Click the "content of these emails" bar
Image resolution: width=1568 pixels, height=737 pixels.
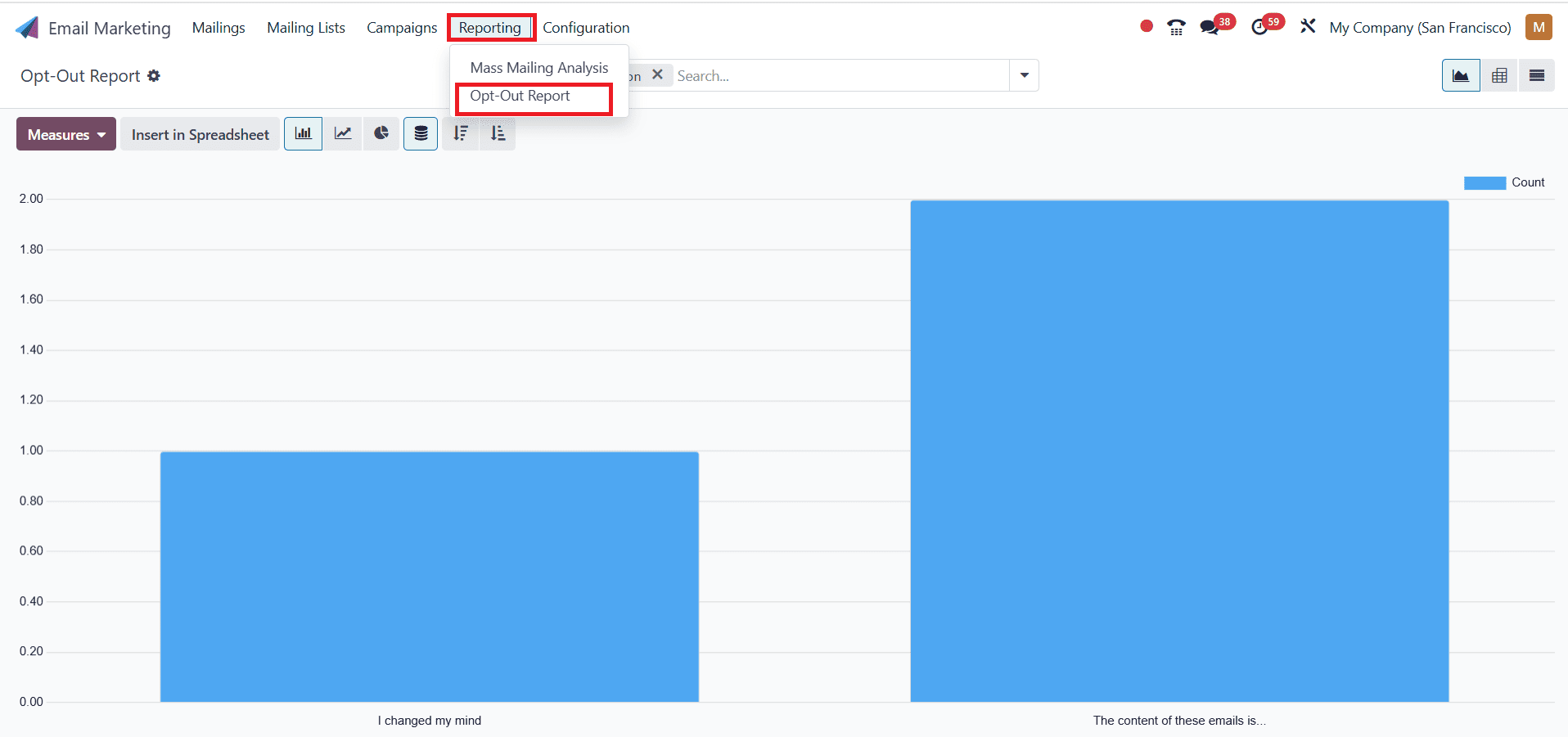1179,451
